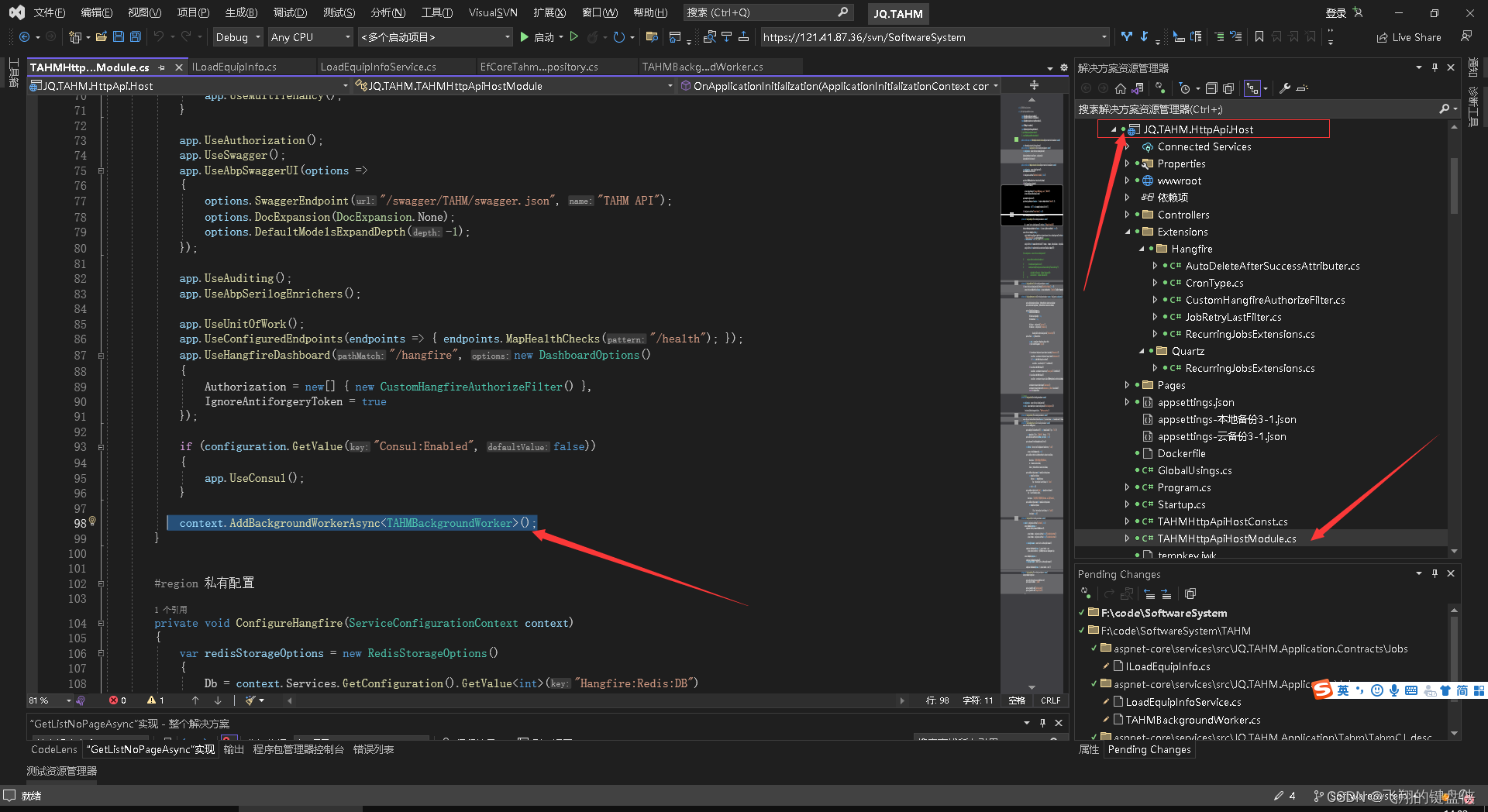Click Solution Explorer search input field
Screen dimensions: 1488x812
point(1257,109)
